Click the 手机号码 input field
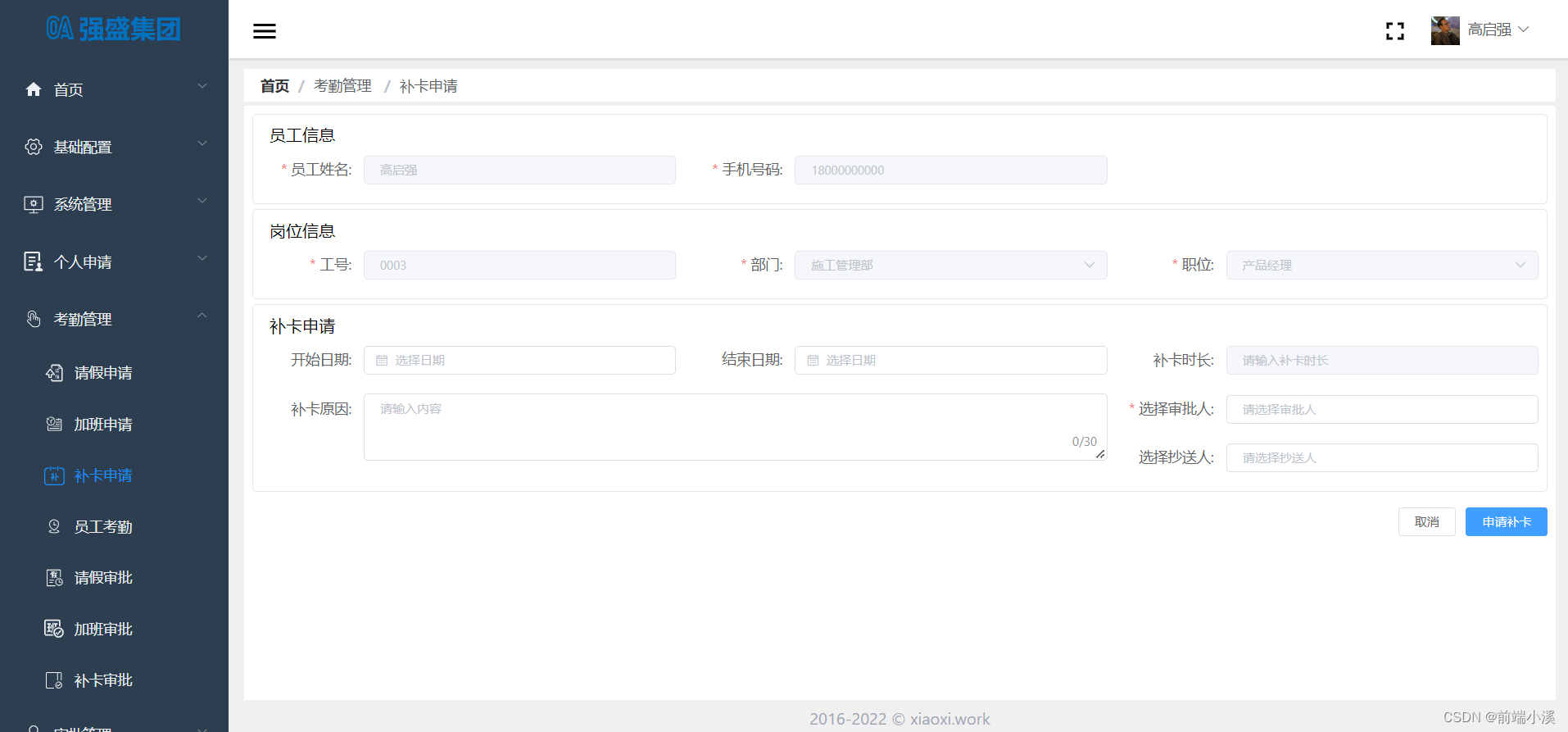The image size is (1568, 732). (x=950, y=170)
